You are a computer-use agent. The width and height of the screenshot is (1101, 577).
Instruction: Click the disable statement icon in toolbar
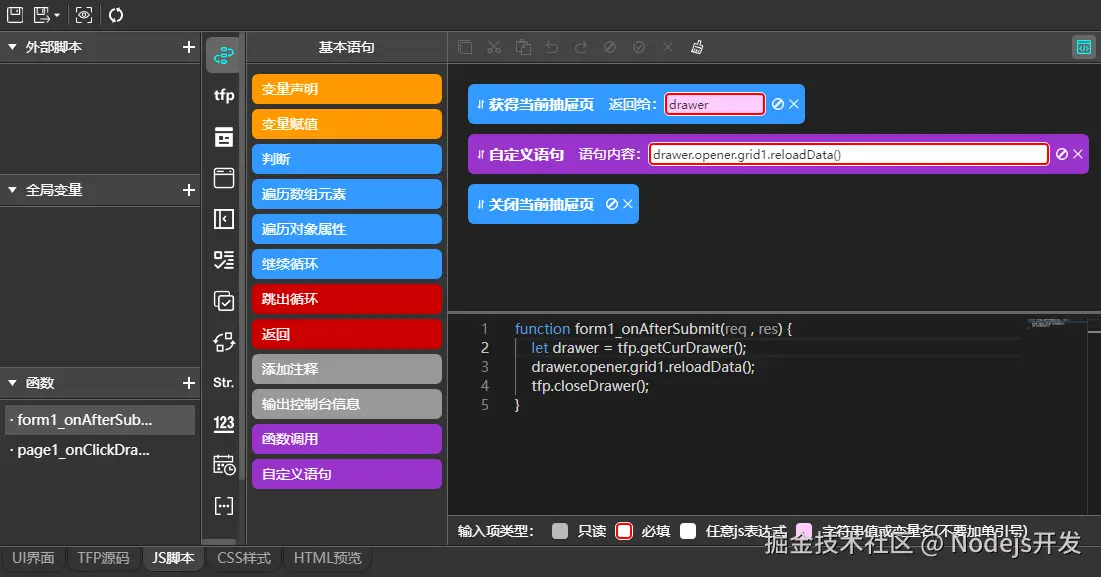coord(610,47)
